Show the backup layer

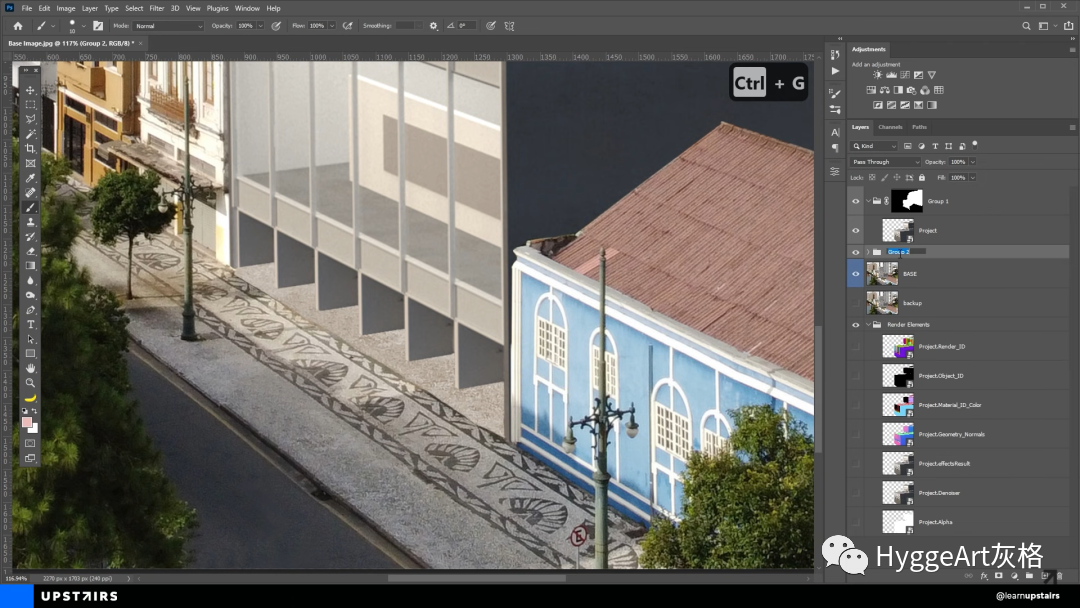point(855,303)
